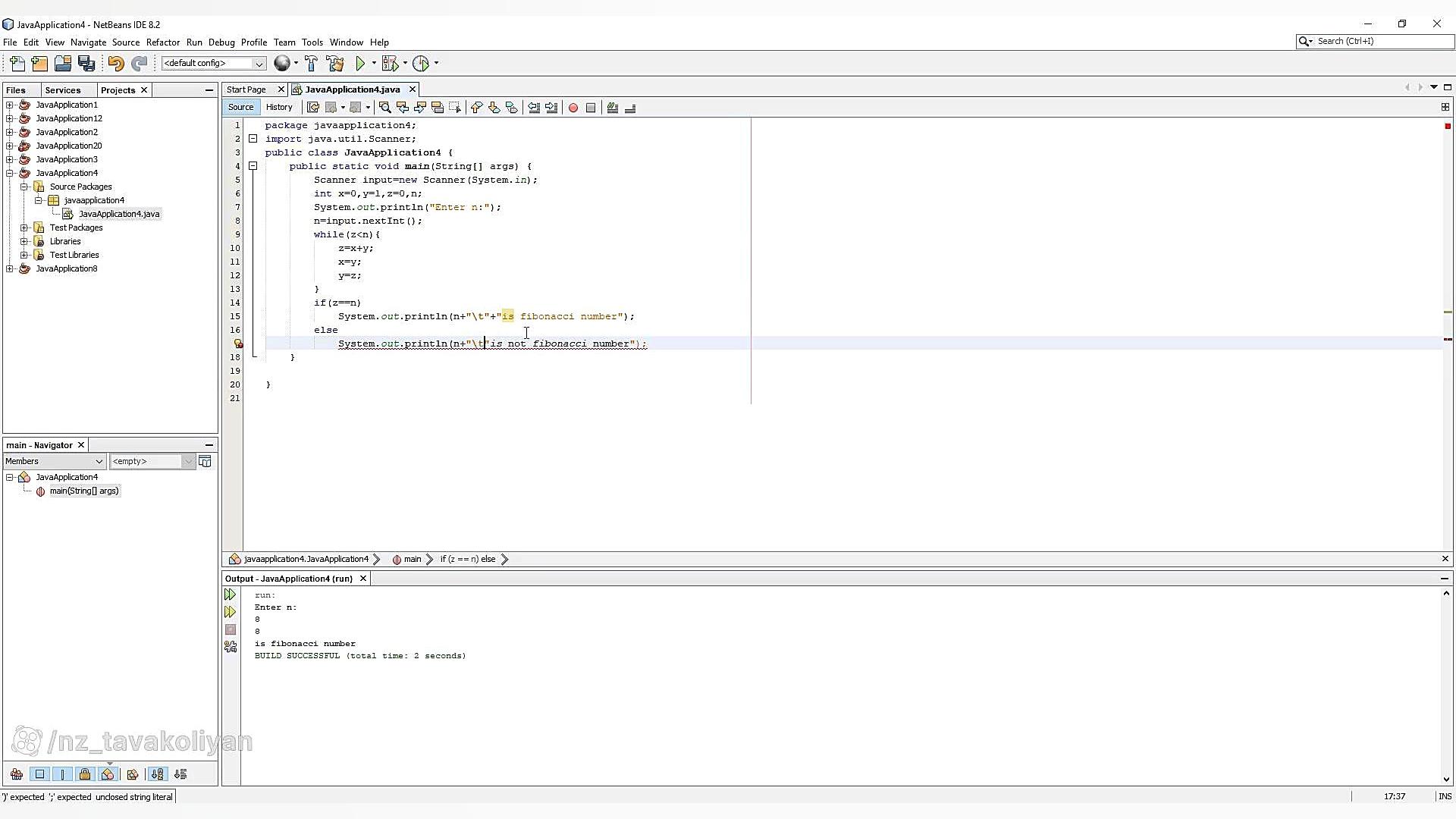
Task: Open the empty filter dropdown in Navigator
Action: tap(152, 461)
